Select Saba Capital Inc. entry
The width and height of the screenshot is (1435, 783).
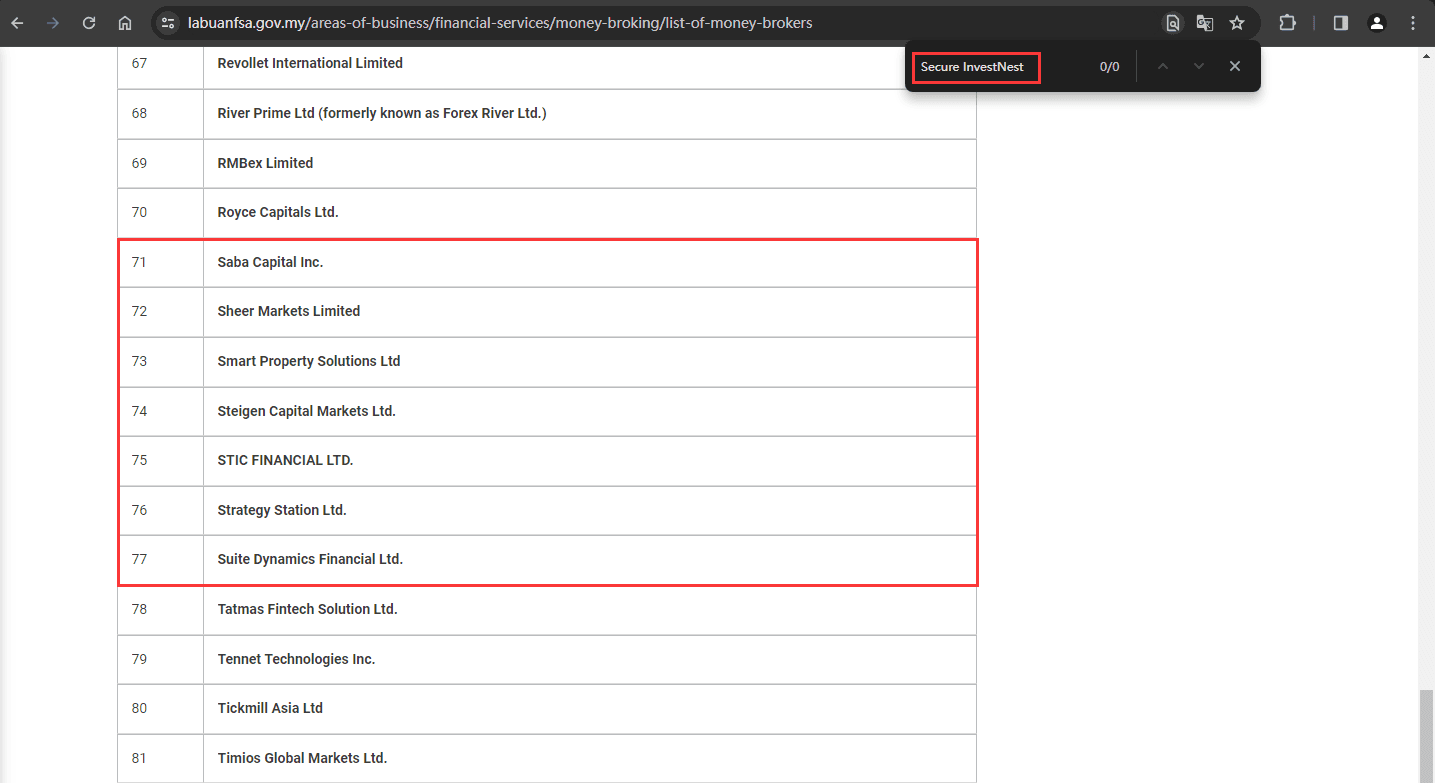click(x=270, y=262)
